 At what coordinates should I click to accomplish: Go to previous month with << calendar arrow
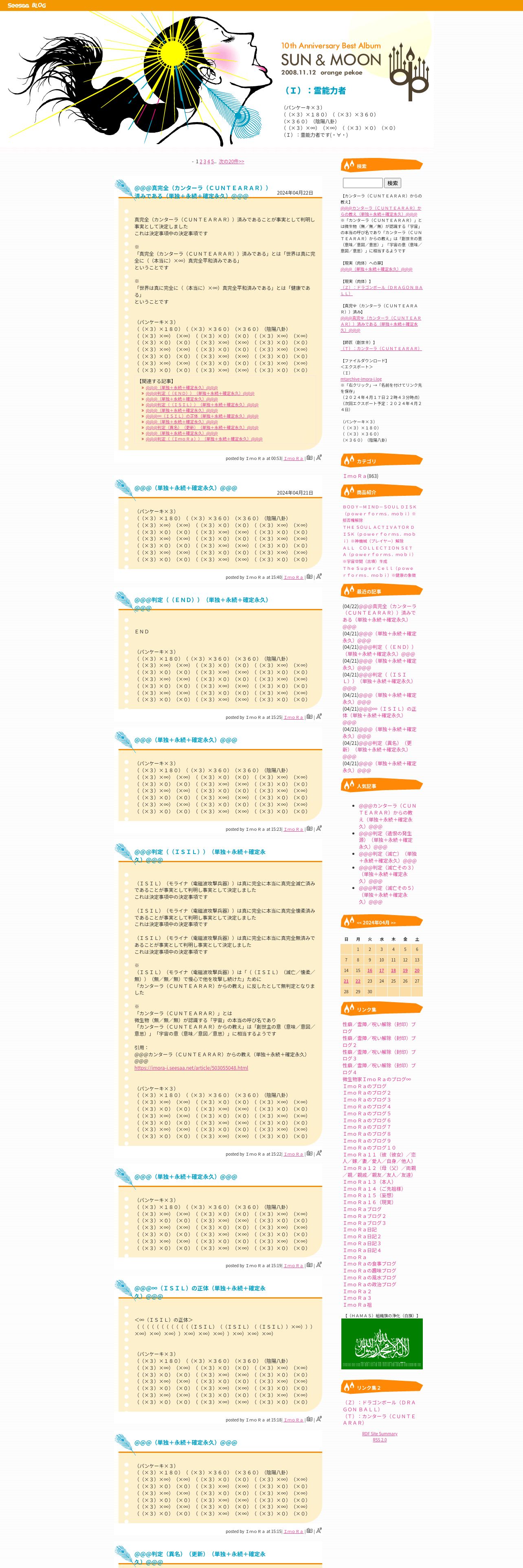point(359,923)
